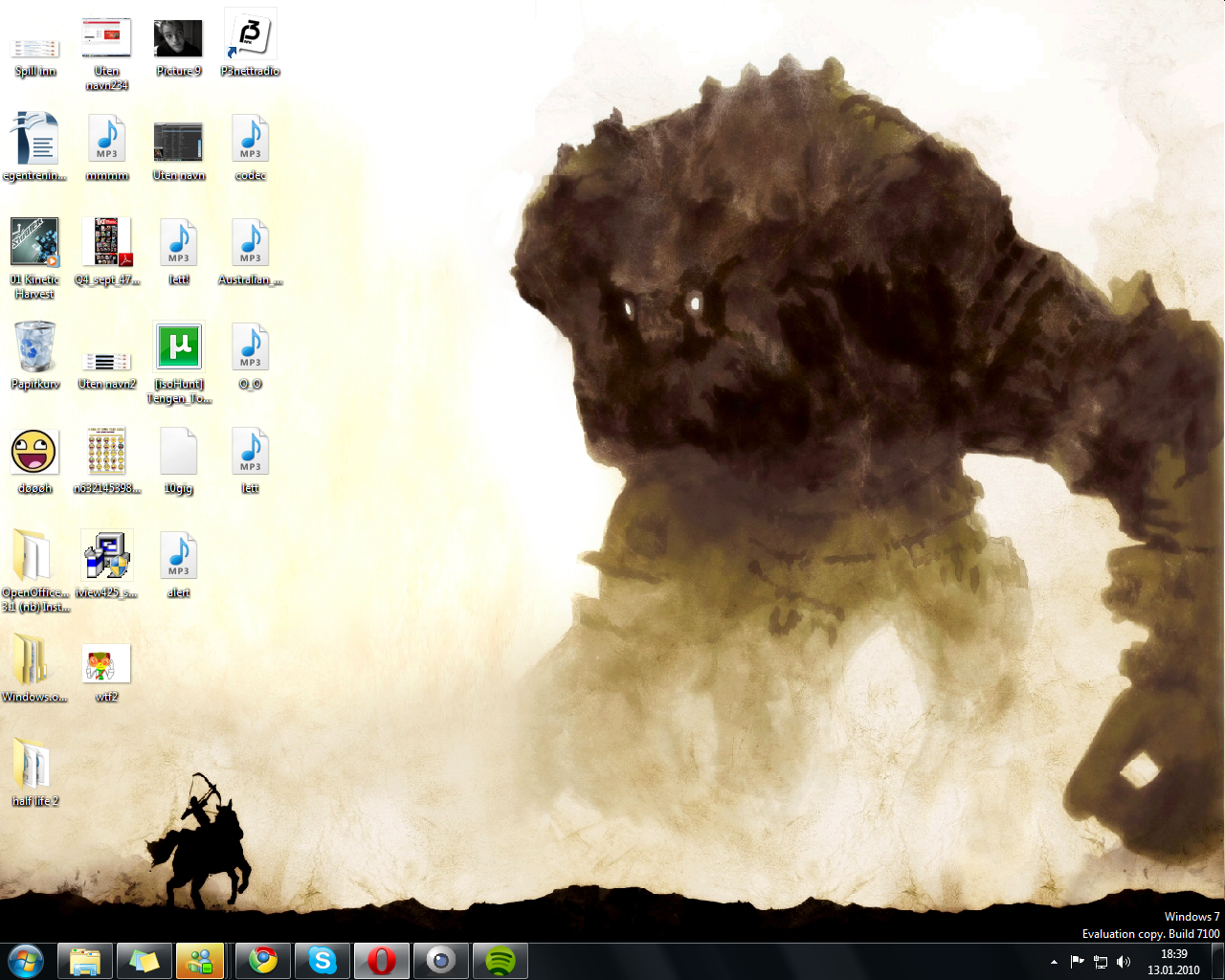This screenshot has width=1225, height=980.
Task: Select the blank 10gig file
Action: (178, 459)
